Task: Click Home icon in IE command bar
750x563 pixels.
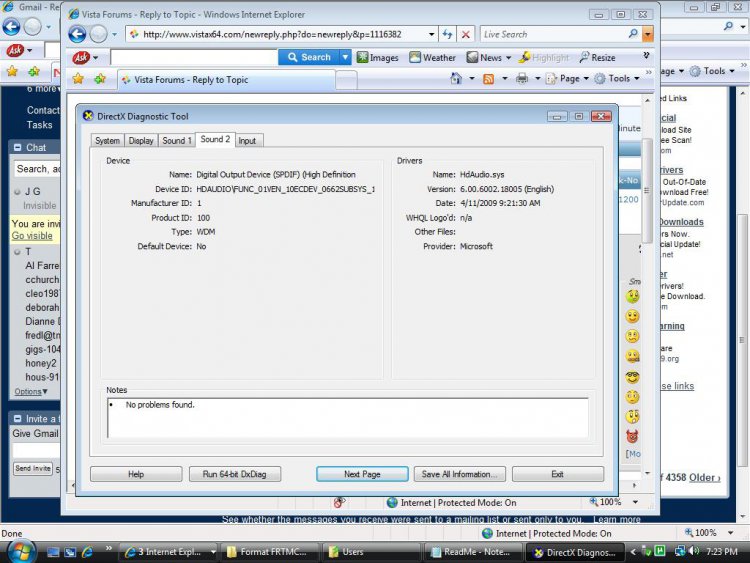Action: click(x=456, y=78)
